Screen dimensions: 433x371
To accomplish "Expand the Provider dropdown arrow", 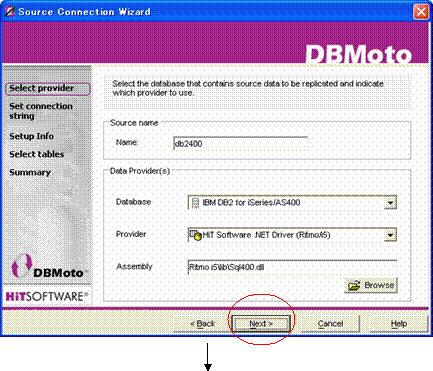I will tap(390, 235).
